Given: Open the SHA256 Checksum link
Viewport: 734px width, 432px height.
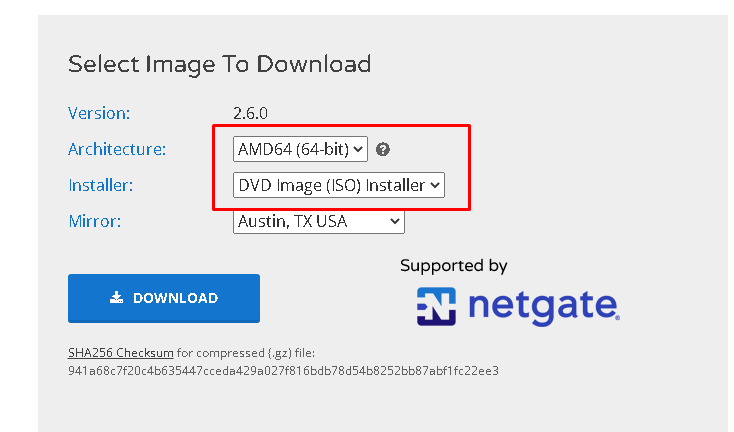Looking at the screenshot, I should point(121,353).
